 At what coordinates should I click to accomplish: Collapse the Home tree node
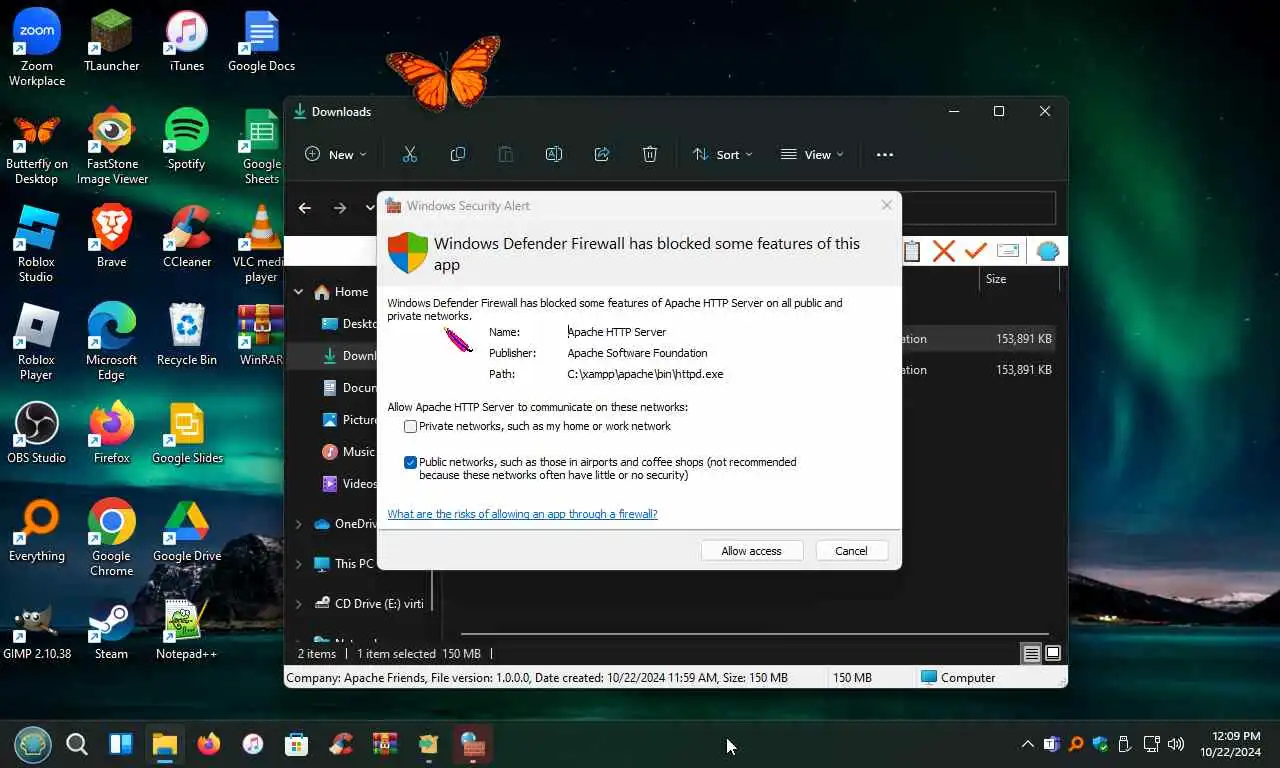coord(298,292)
